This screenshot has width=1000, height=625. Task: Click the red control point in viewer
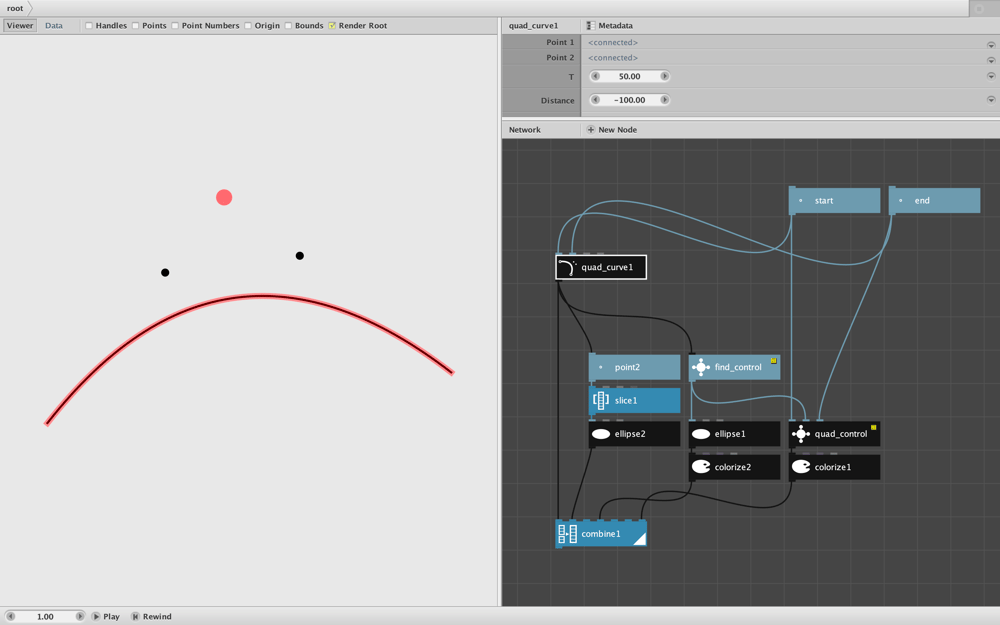tap(224, 198)
